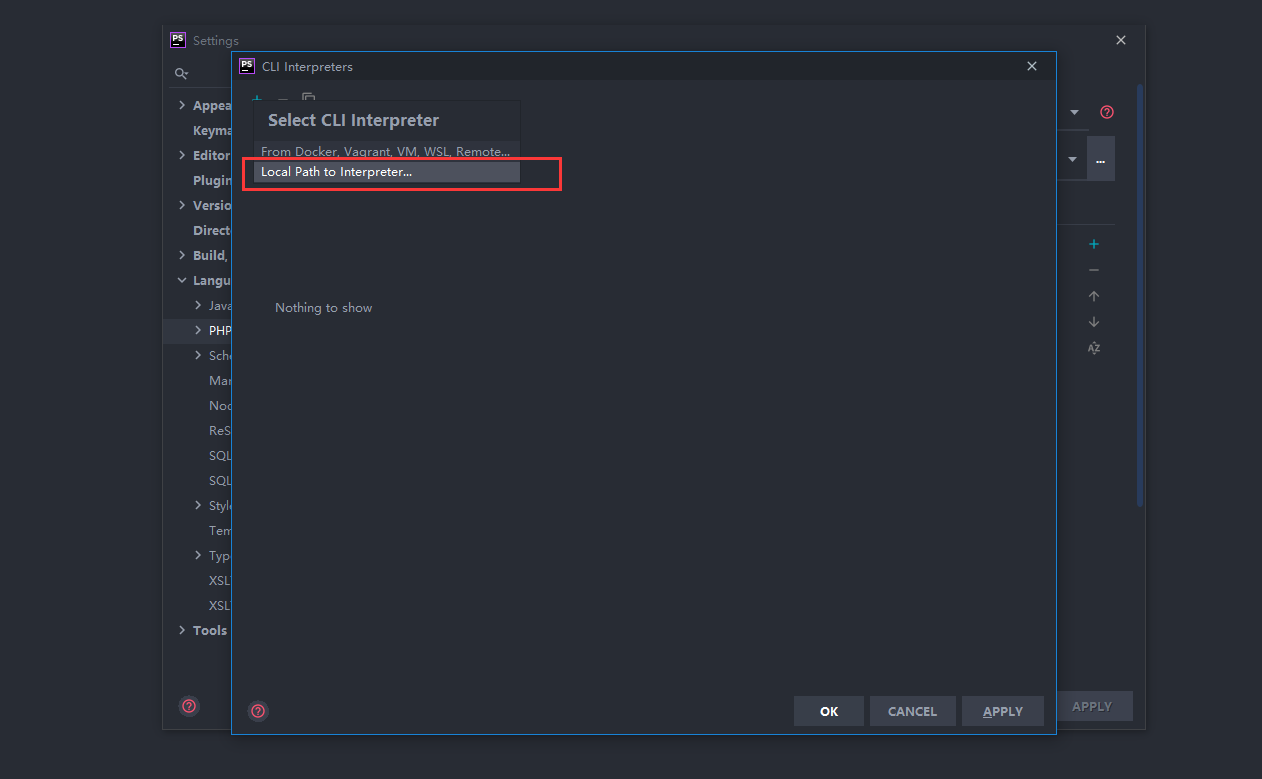Select Directories item in Settings tree

[x=212, y=230]
